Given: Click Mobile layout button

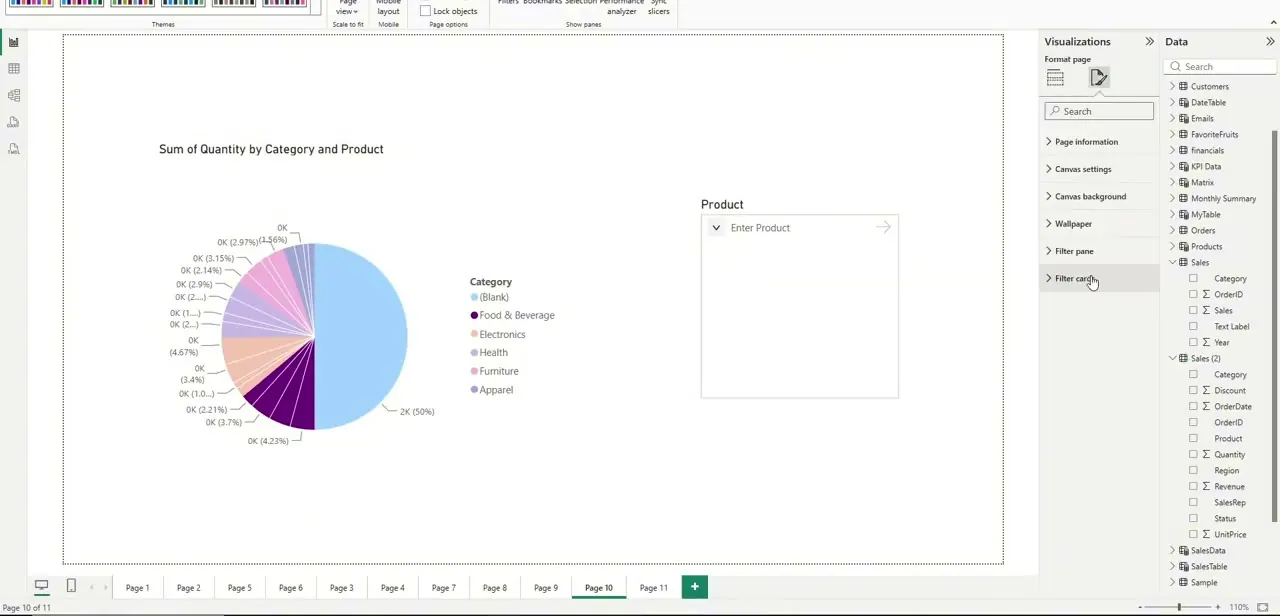Looking at the screenshot, I should coord(388,6).
